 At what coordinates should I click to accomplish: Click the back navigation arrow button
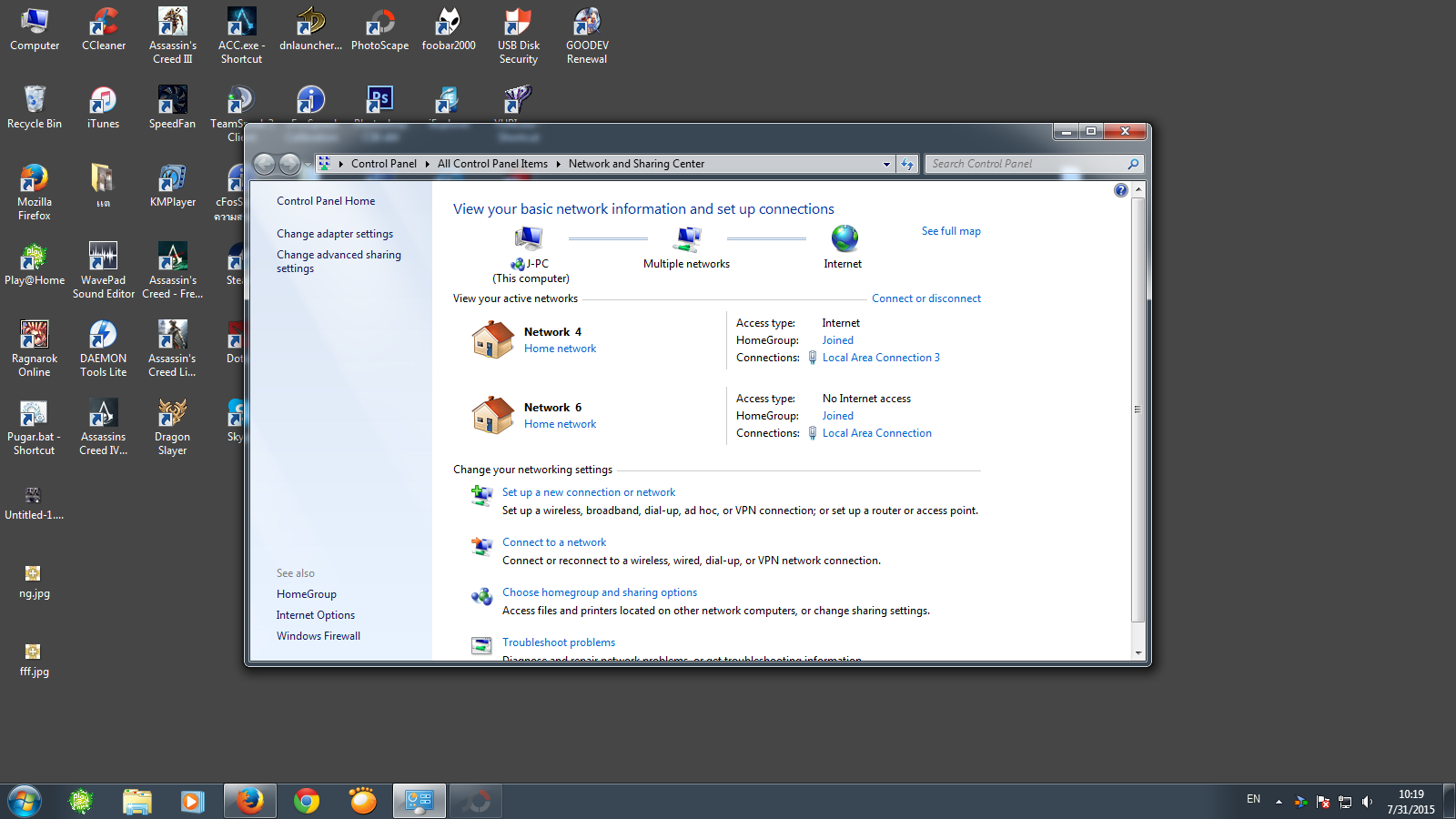[265, 164]
